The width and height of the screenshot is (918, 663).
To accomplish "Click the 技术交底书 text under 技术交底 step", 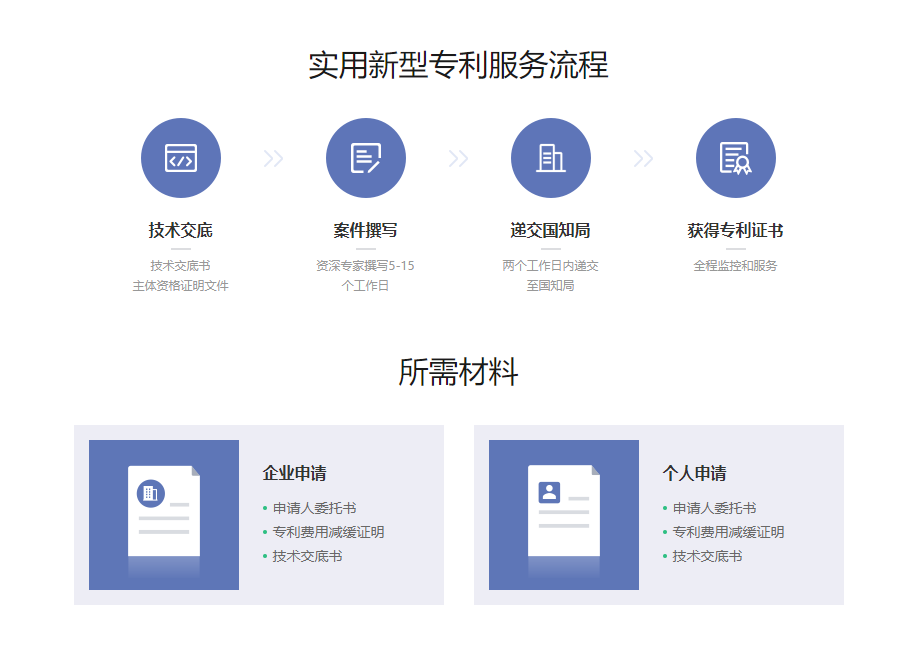I will [x=181, y=266].
